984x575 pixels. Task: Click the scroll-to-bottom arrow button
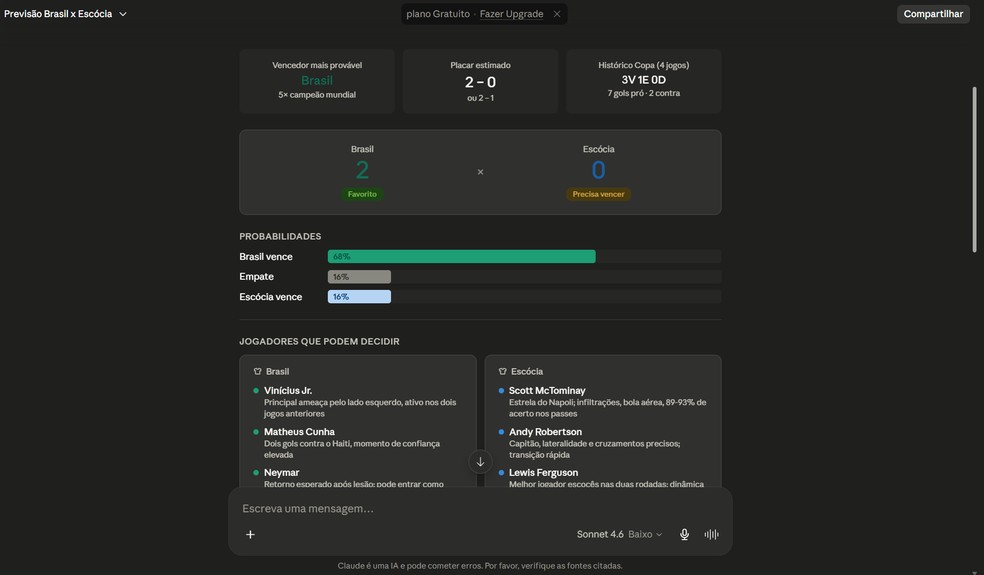point(480,462)
